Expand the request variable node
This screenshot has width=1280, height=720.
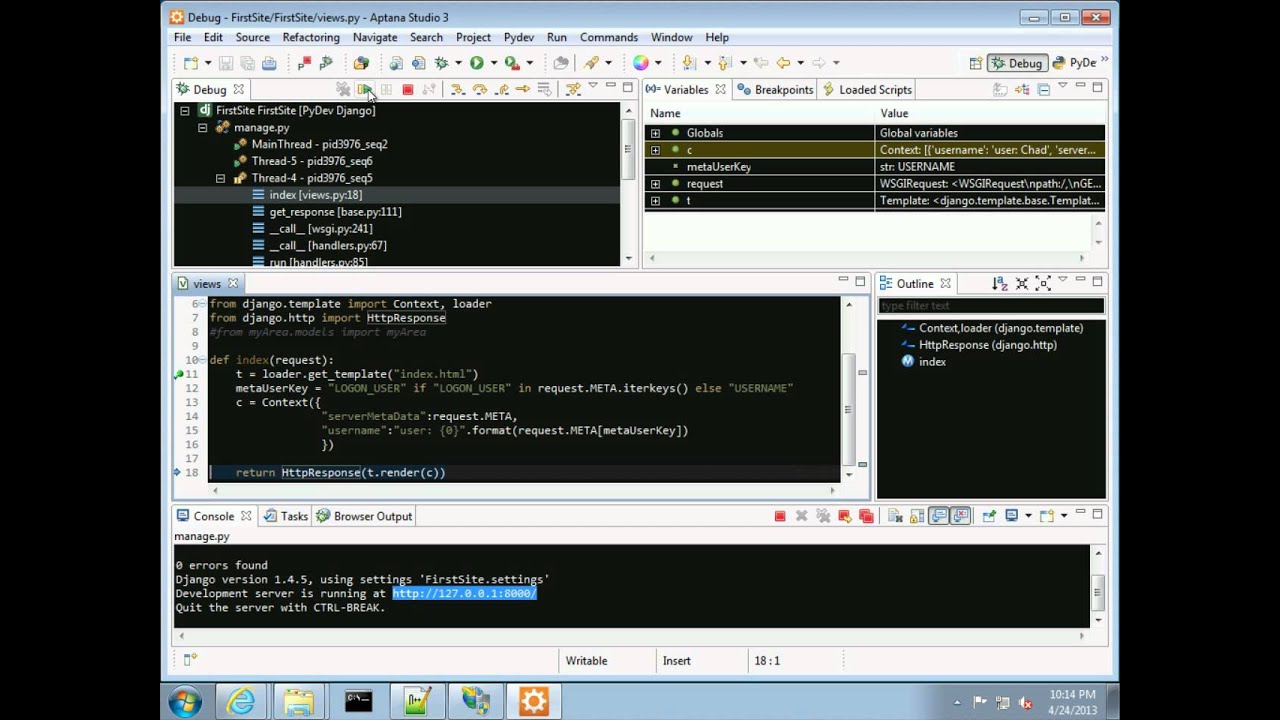point(655,184)
